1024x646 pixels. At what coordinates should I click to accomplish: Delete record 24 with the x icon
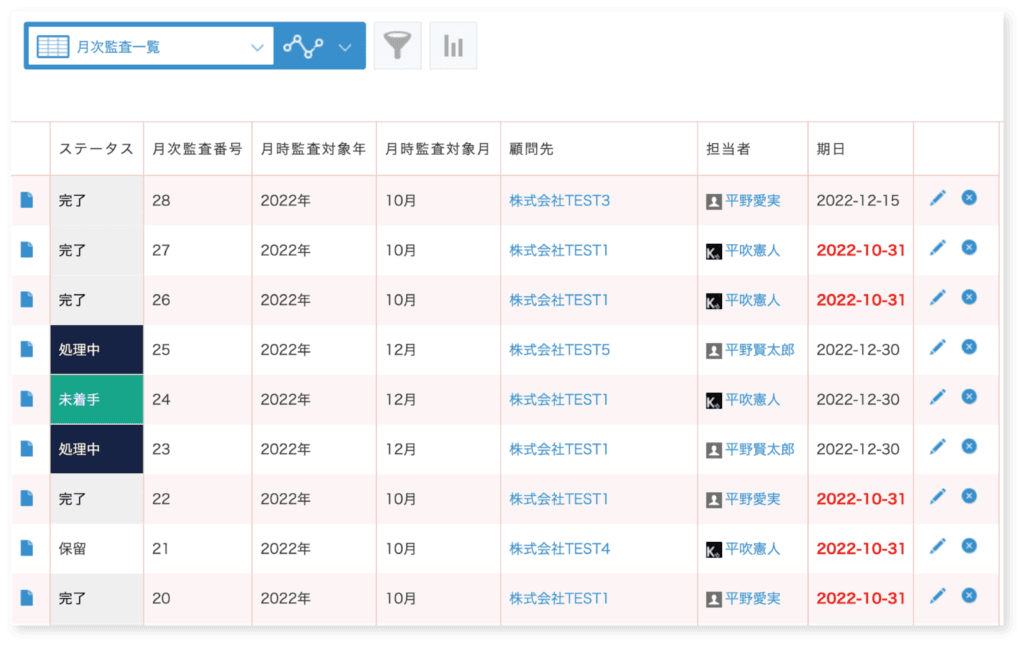(x=969, y=396)
